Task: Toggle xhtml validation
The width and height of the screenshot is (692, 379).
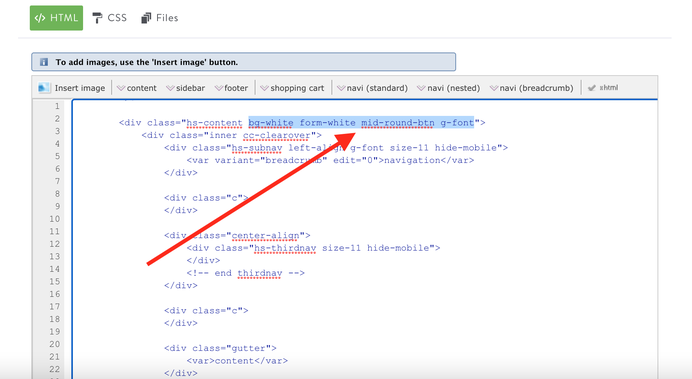Action: [x=603, y=88]
